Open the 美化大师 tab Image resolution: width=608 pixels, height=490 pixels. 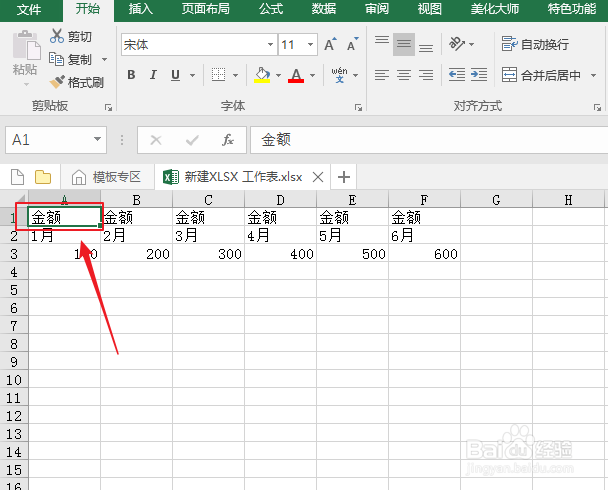495,9
